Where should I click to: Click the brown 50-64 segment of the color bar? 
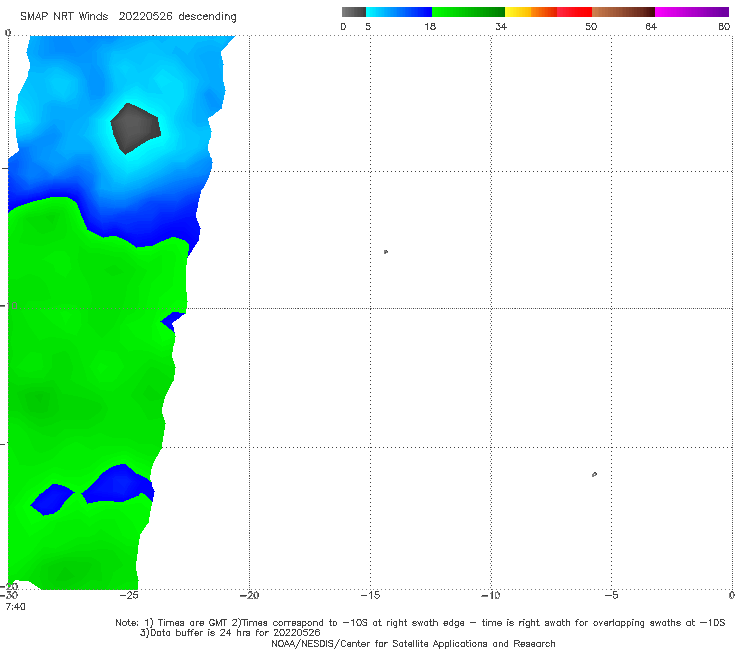(x=623, y=12)
